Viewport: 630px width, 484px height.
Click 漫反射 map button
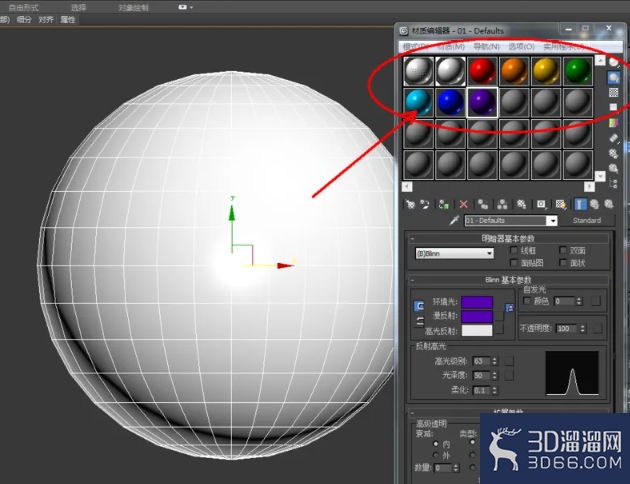tap(499, 316)
